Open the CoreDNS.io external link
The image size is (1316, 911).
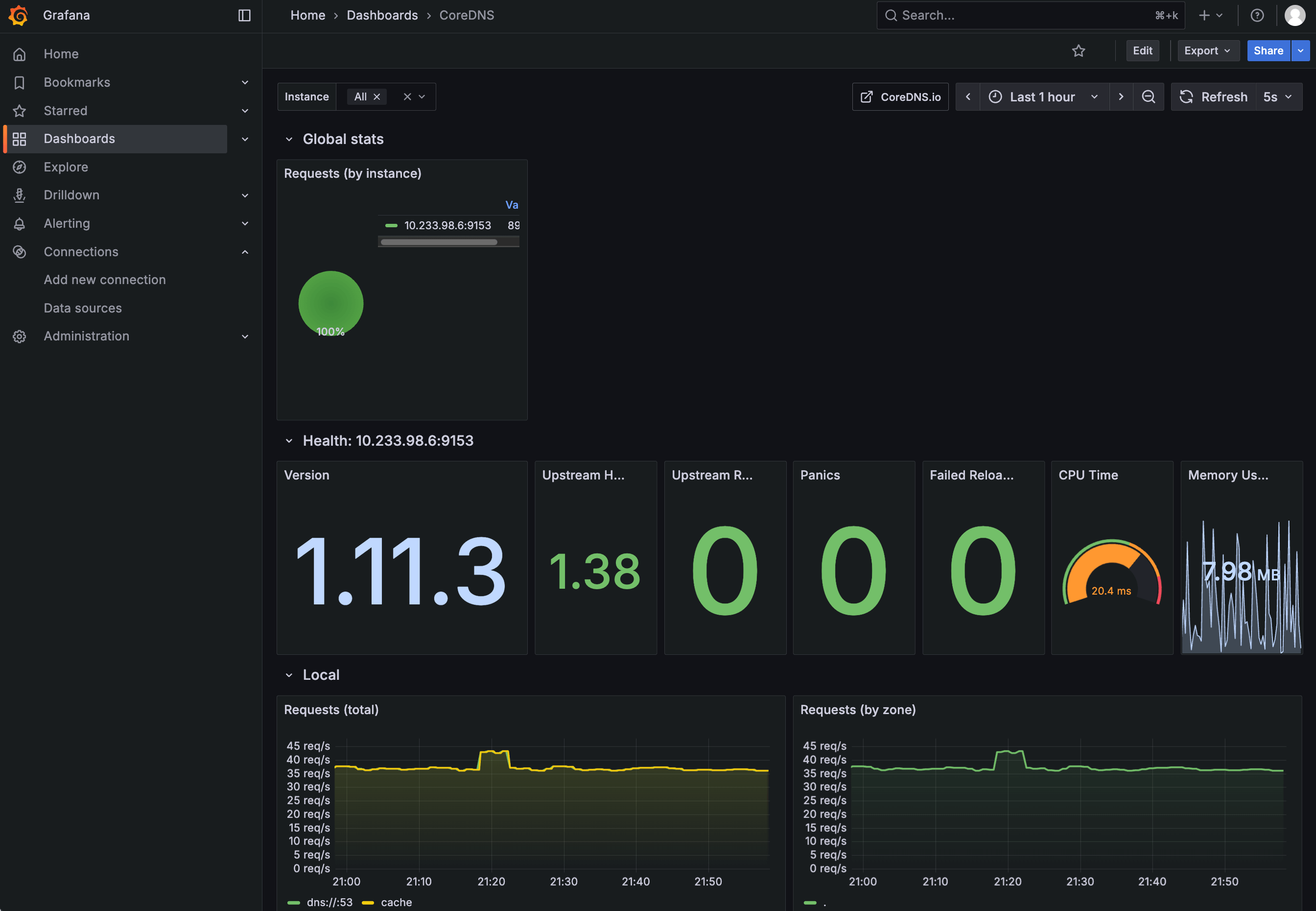(900, 96)
